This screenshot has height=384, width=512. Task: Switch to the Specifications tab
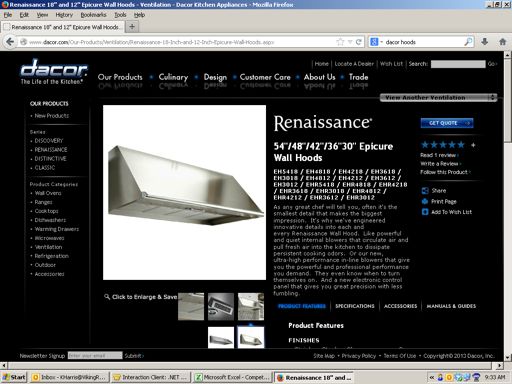pos(355,306)
